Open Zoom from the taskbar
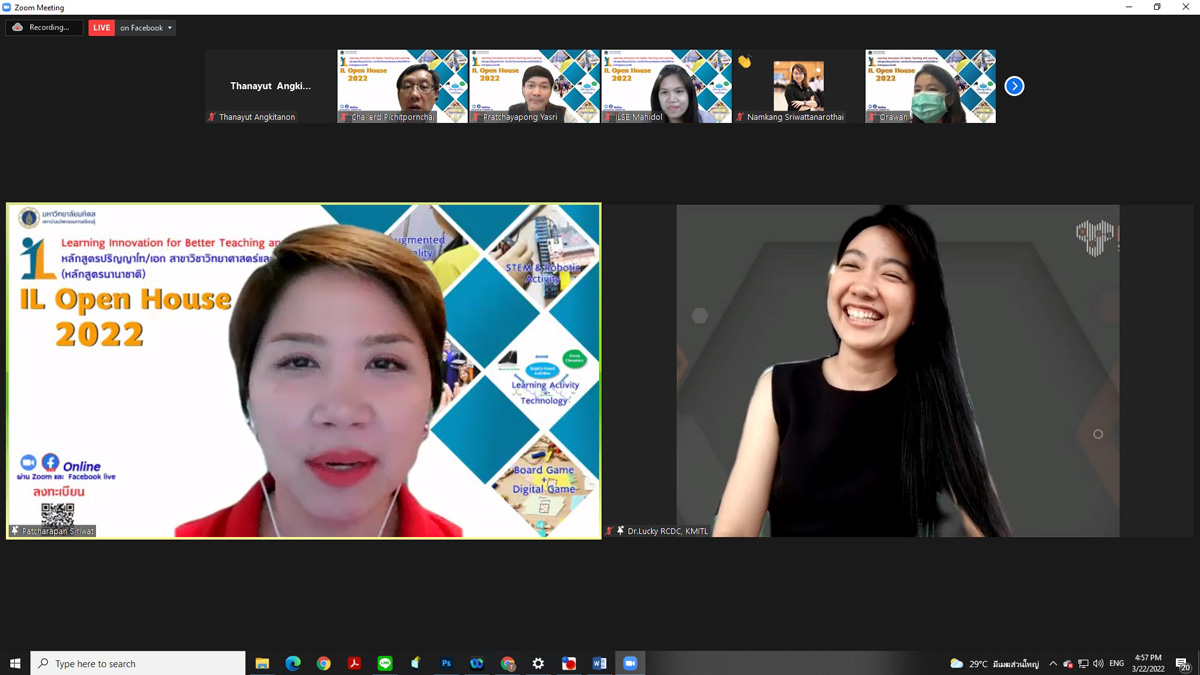Screen dimensions: 1200x675 [630, 663]
